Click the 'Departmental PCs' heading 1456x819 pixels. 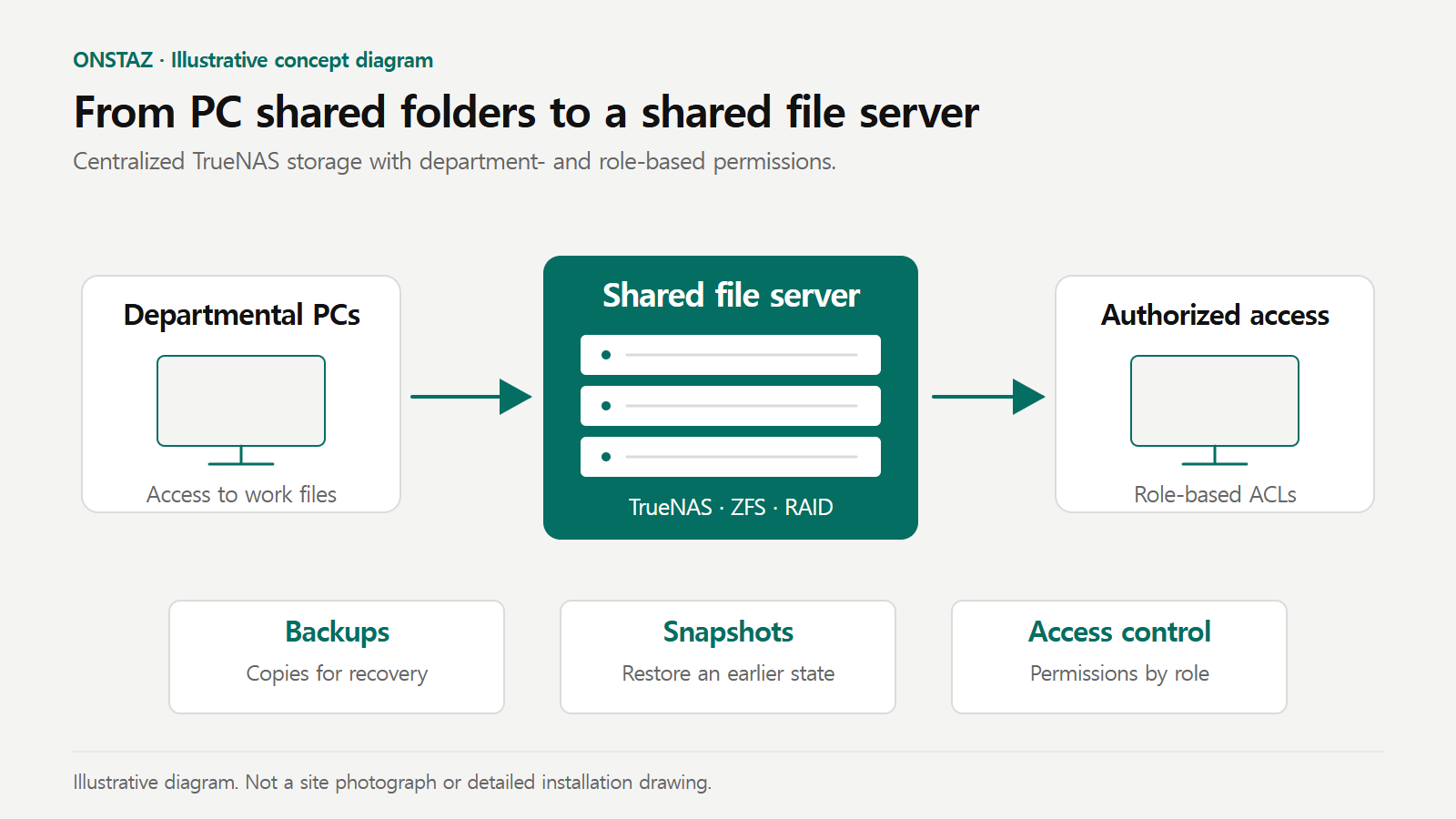point(241,315)
